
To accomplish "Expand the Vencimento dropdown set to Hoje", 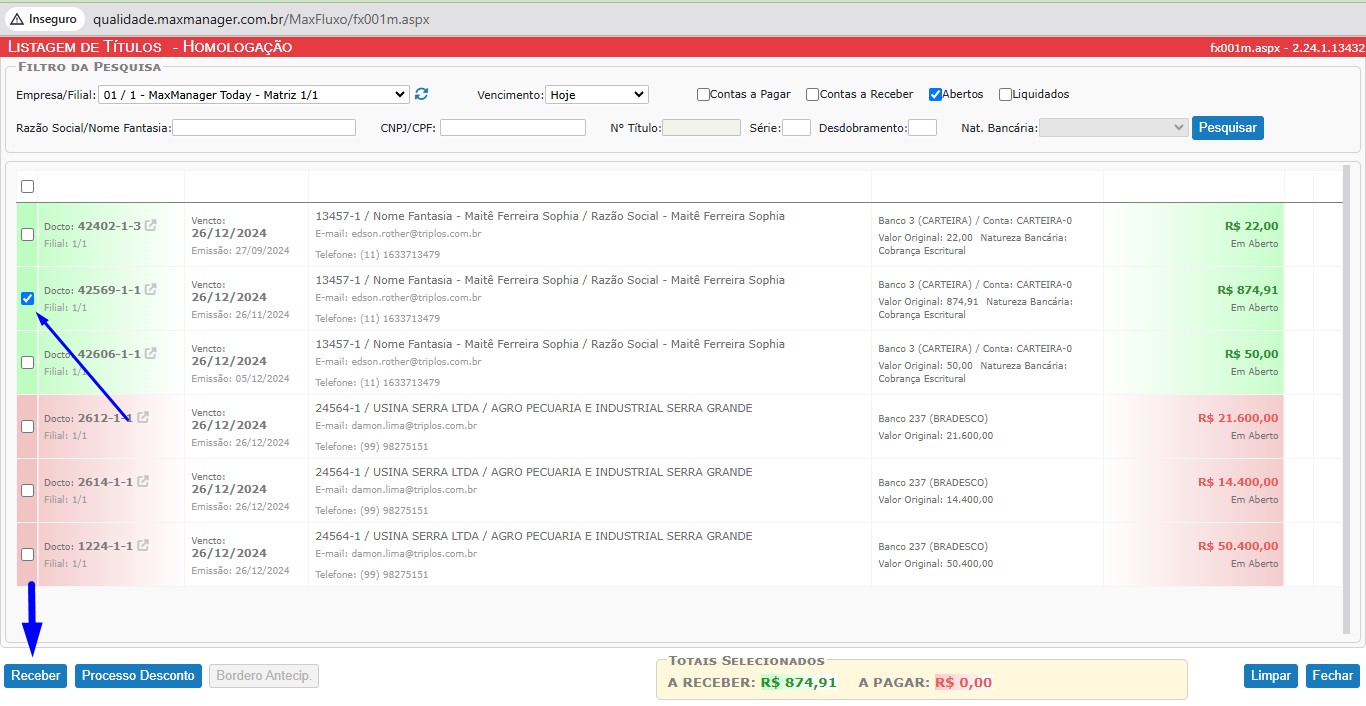I will [596, 95].
